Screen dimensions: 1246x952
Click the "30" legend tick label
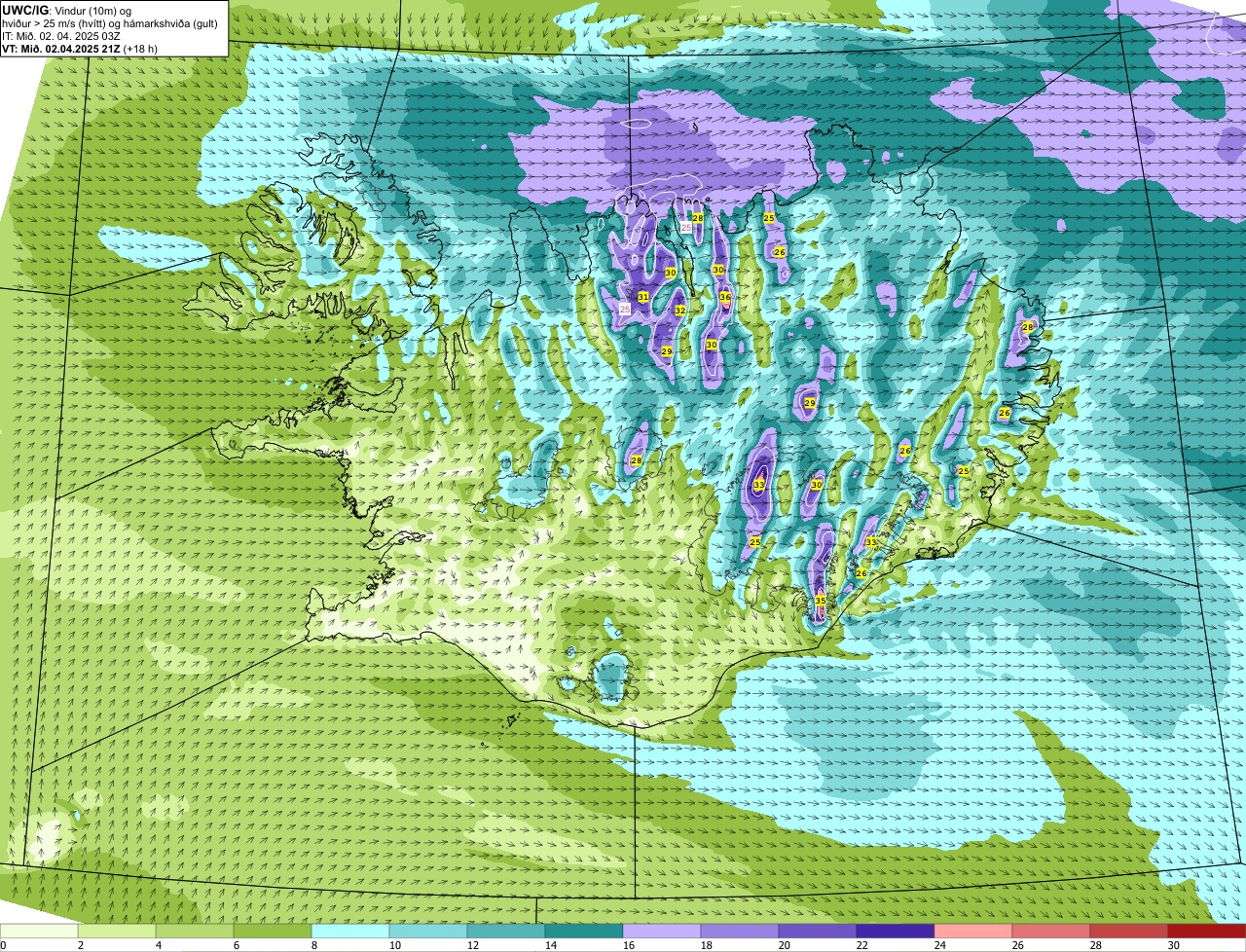1173,945
